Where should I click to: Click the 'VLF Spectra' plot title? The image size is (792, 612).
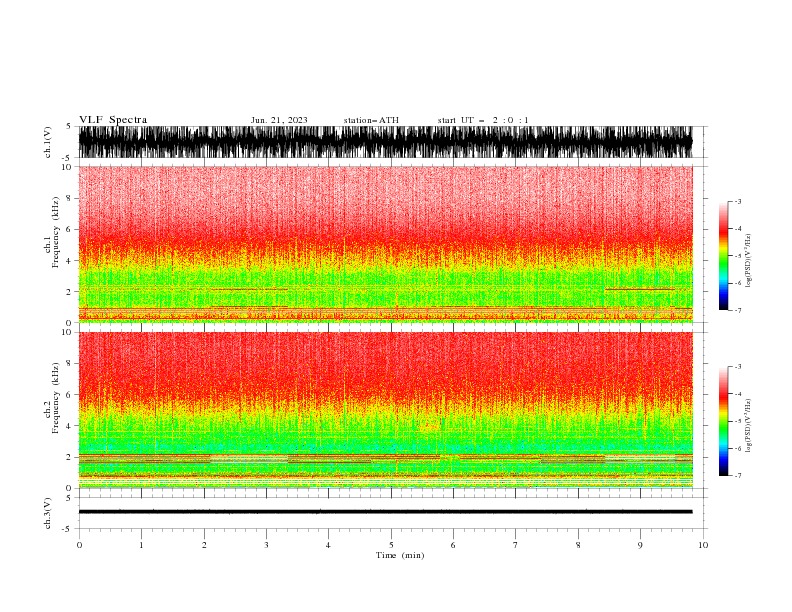click(113, 120)
